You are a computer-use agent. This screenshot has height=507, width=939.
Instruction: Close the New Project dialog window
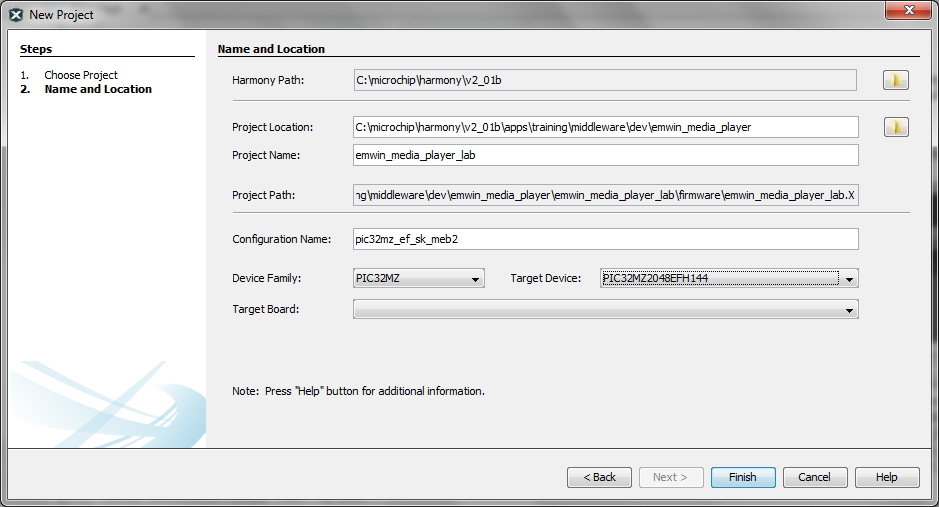(909, 11)
